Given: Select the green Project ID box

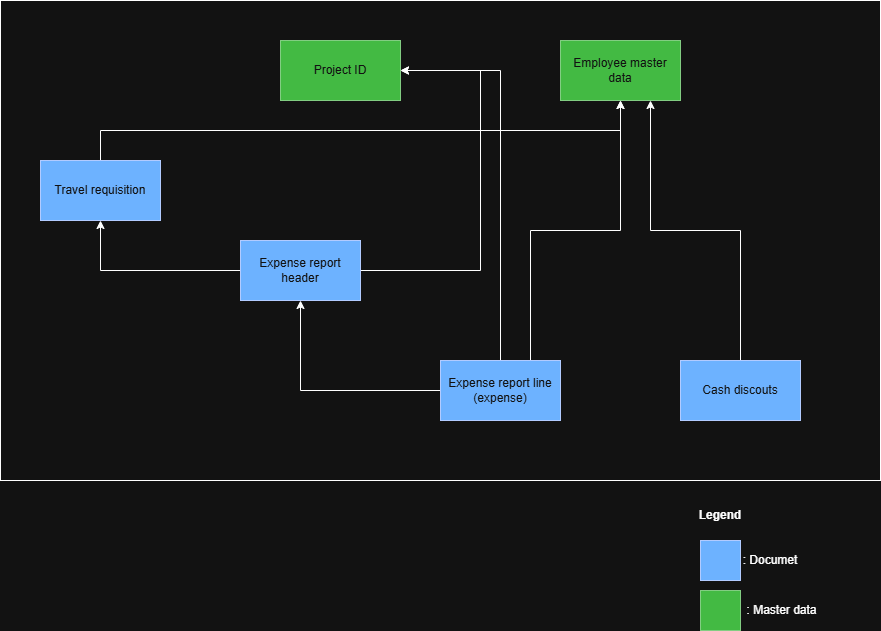Looking at the screenshot, I should [x=340, y=70].
